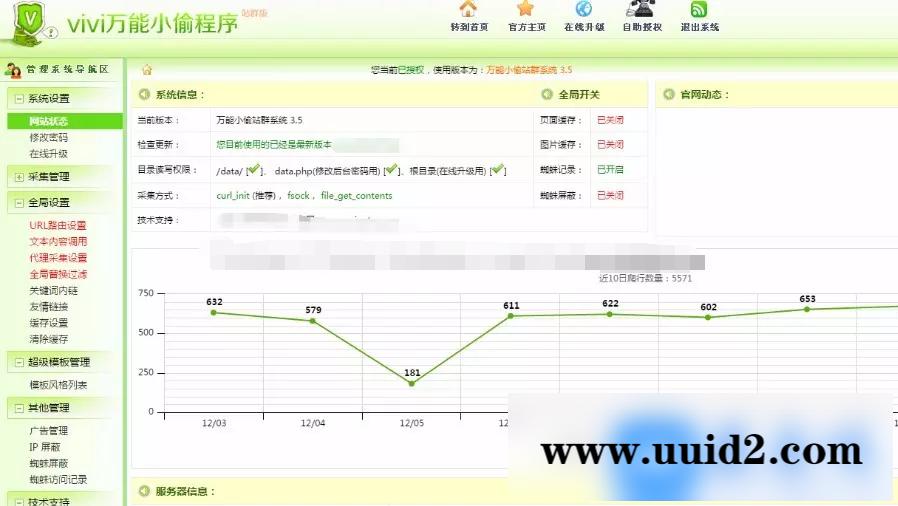Screen dimensions: 898x506
Task: Open URL路由设置 in the sidebar
Action: (58, 226)
